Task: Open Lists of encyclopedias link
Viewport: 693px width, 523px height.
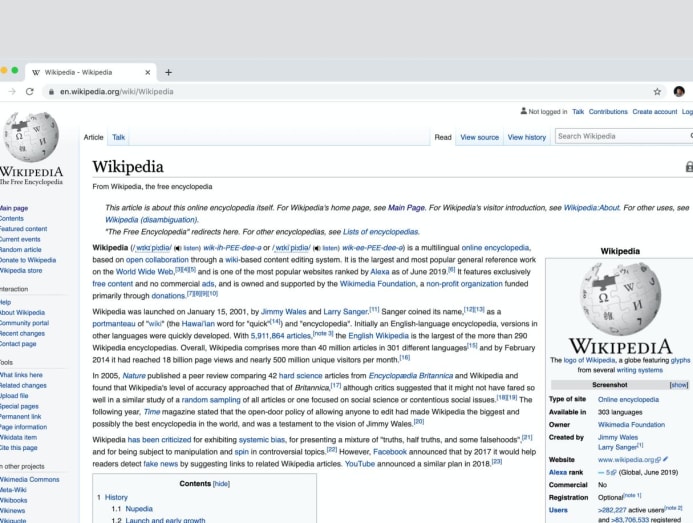Action: [x=381, y=232]
